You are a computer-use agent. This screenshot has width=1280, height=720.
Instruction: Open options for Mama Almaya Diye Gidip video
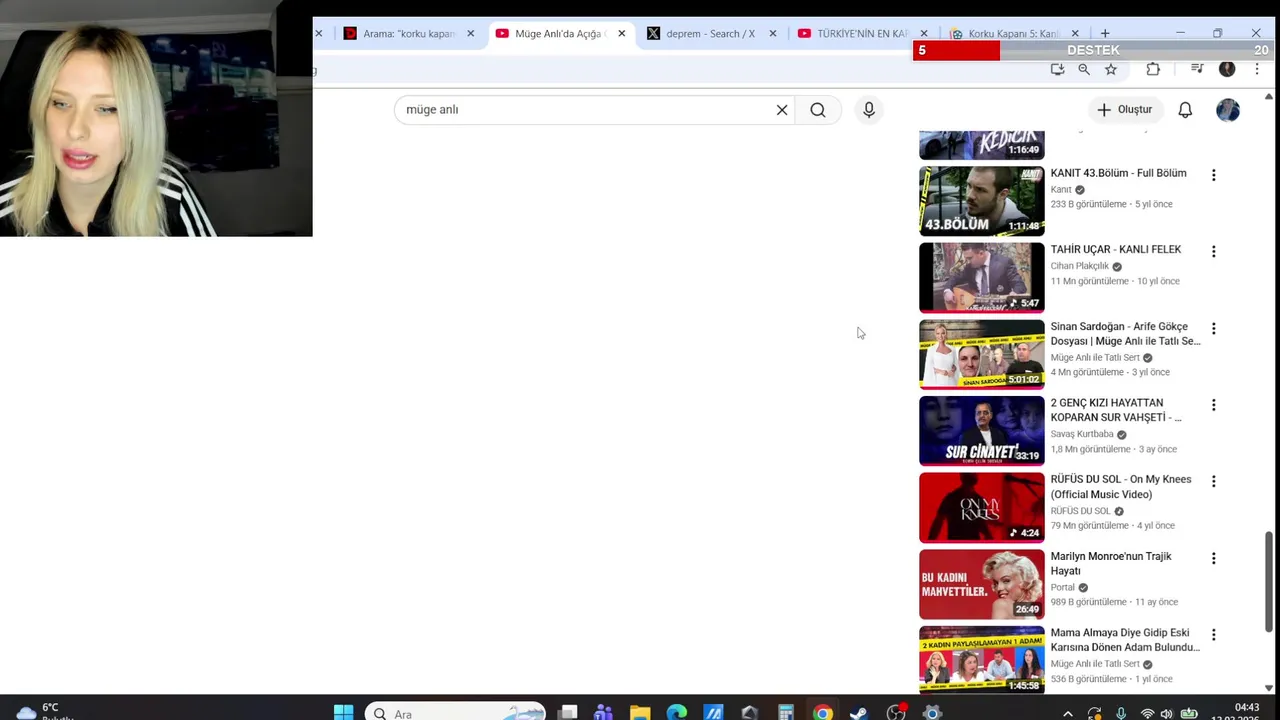coord(1213,635)
